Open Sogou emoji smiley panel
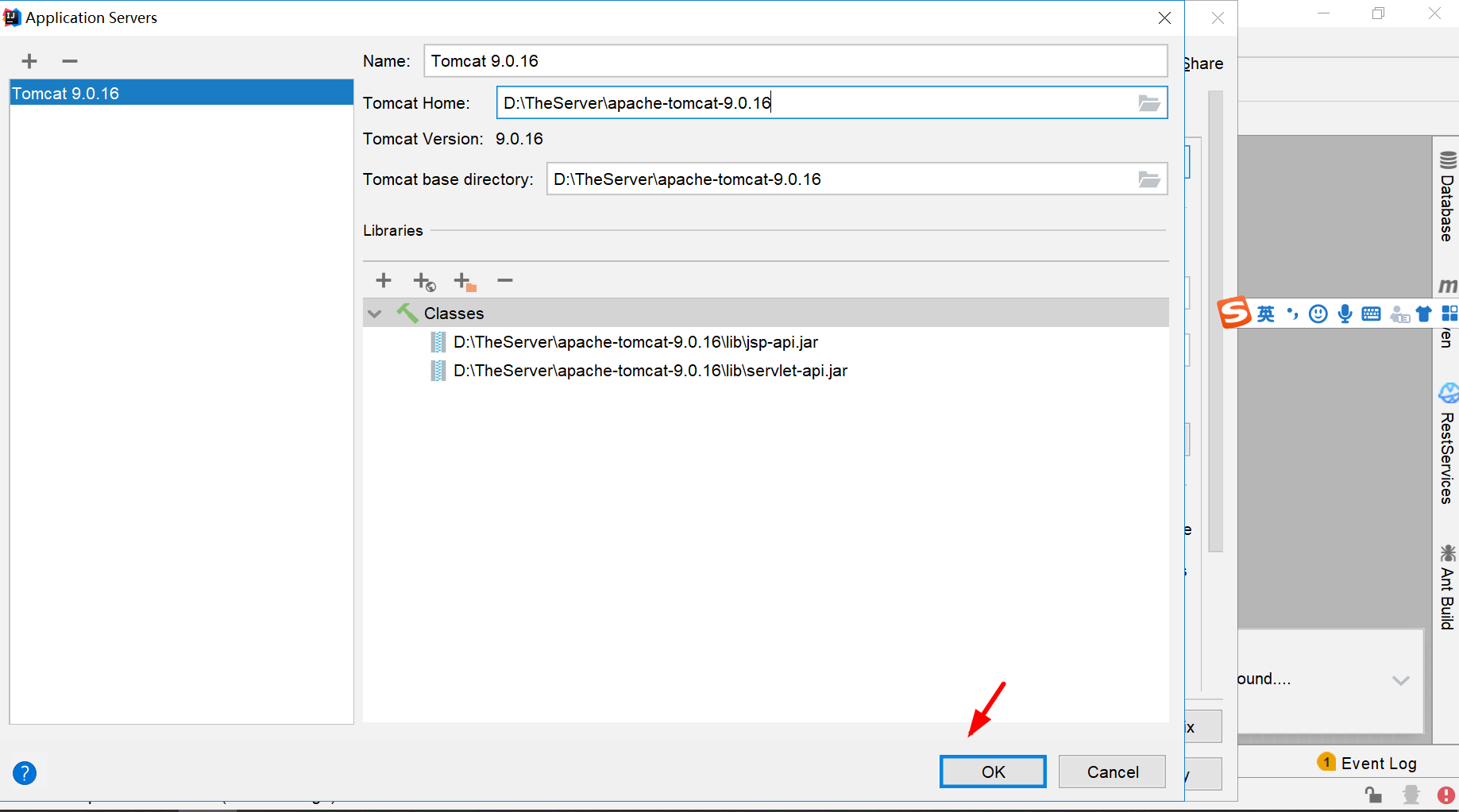Image resolution: width=1459 pixels, height=812 pixels. point(1318,314)
